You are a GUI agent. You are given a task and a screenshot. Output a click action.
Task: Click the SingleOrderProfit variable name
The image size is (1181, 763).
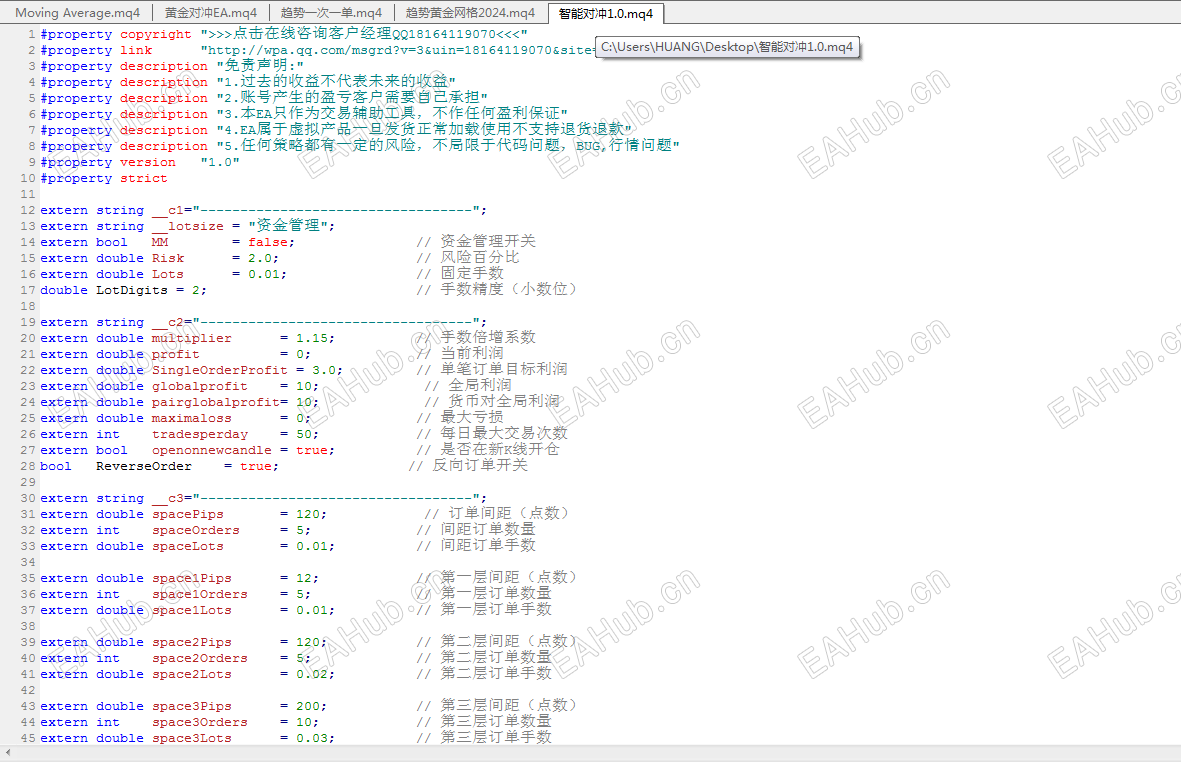(219, 371)
